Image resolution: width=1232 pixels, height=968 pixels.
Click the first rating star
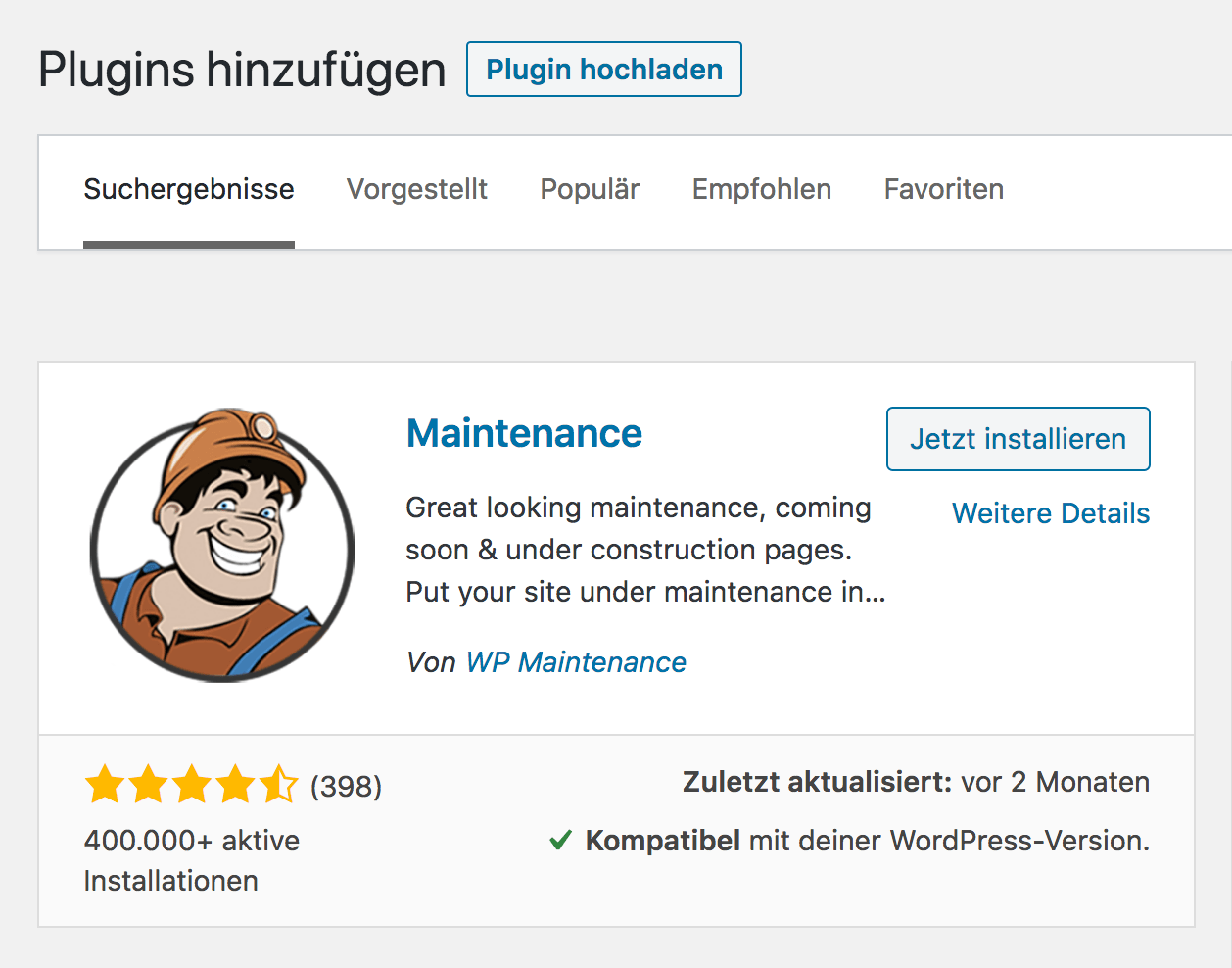pyautogui.click(x=105, y=785)
